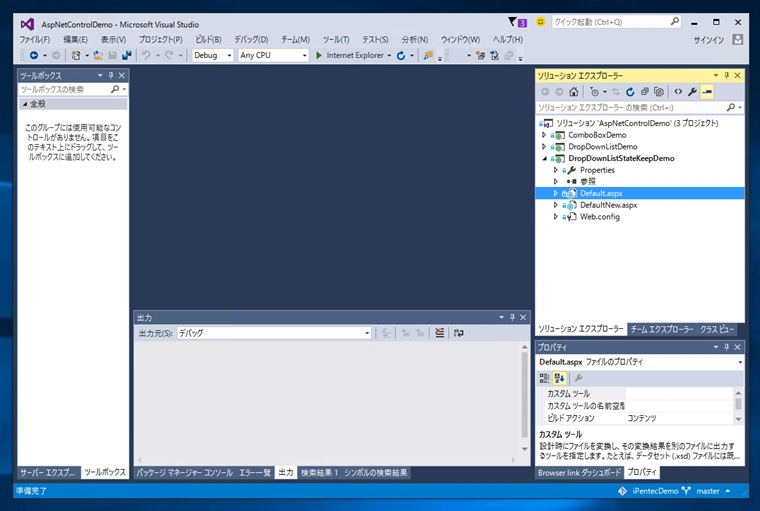Viewport: 760px width, 511px height.
Task: Toggle auto-hide pin on Solution Explorer
Action: click(726, 76)
